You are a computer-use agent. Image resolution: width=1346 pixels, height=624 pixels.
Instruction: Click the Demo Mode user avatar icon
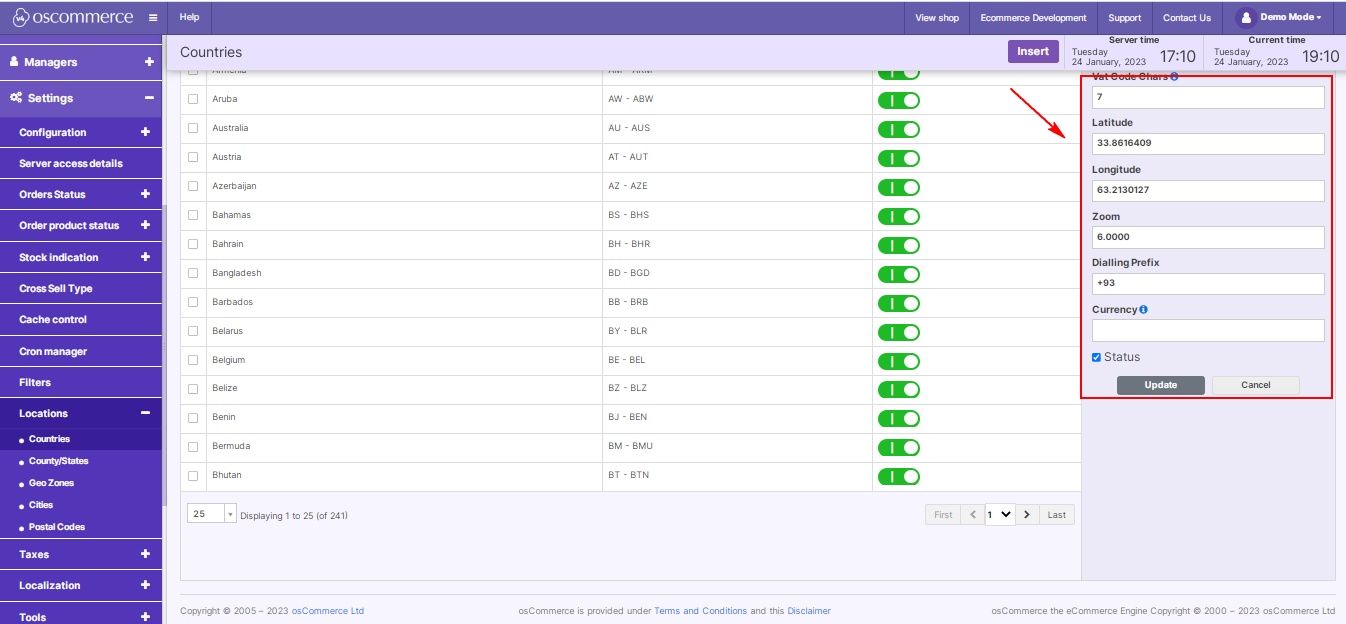pyautogui.click(x=1245, y=17)
